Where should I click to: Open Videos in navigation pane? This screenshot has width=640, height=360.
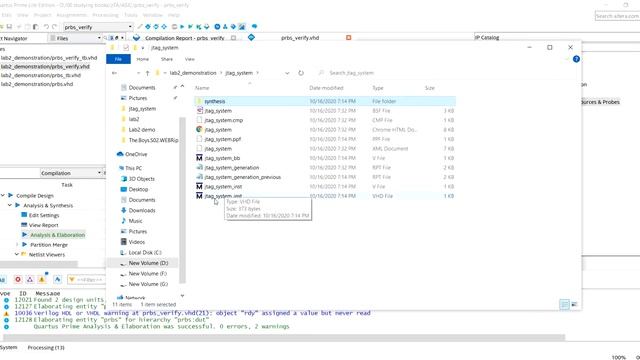137,242
